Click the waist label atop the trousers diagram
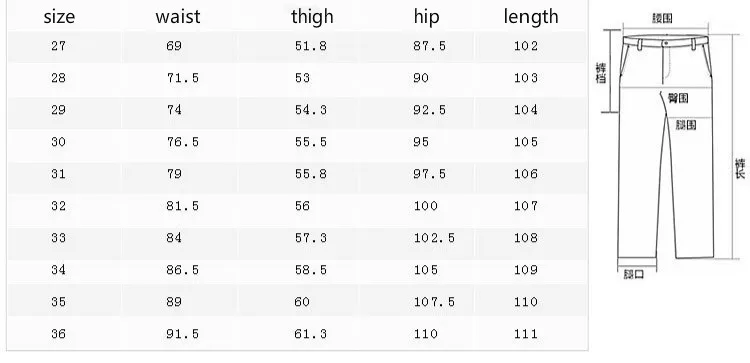750x363 pixels. (x=662, y=18)
